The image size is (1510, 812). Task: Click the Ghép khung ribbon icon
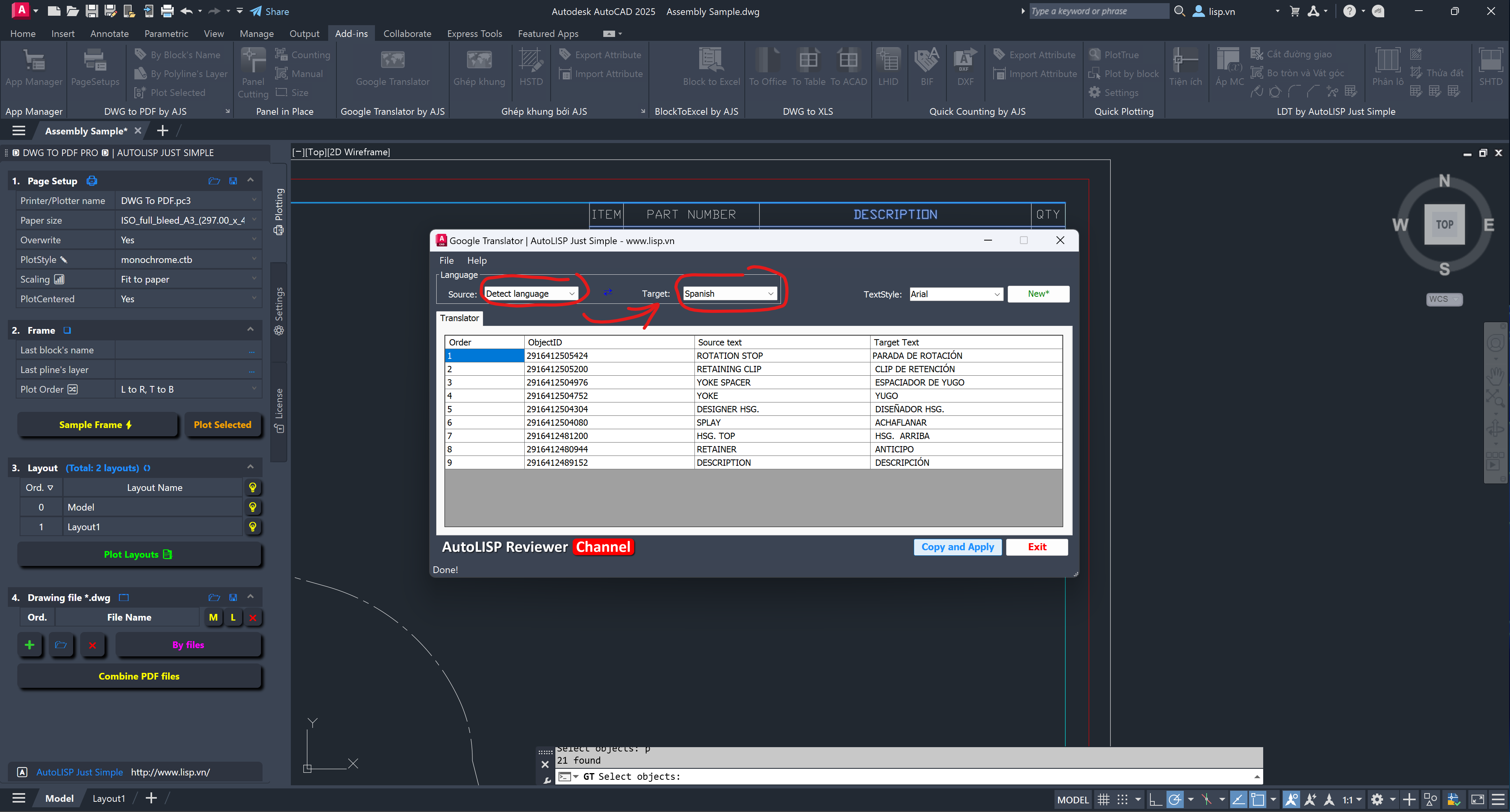click(x=478, y=61)
